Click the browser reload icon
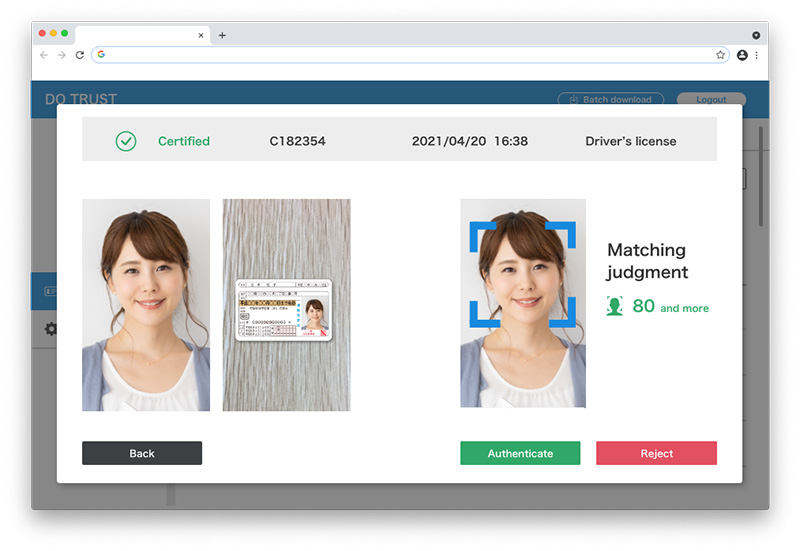800x551 pixels. coord(80,55)
